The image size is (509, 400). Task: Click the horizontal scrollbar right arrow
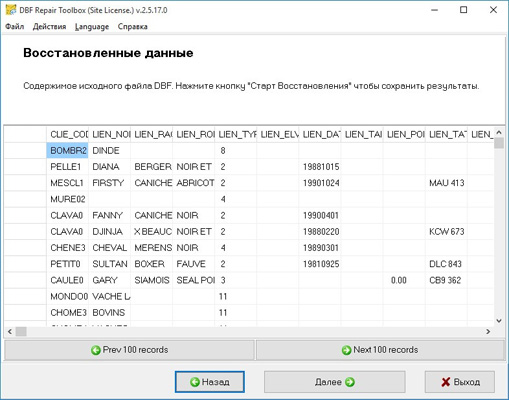click(488, 332)
